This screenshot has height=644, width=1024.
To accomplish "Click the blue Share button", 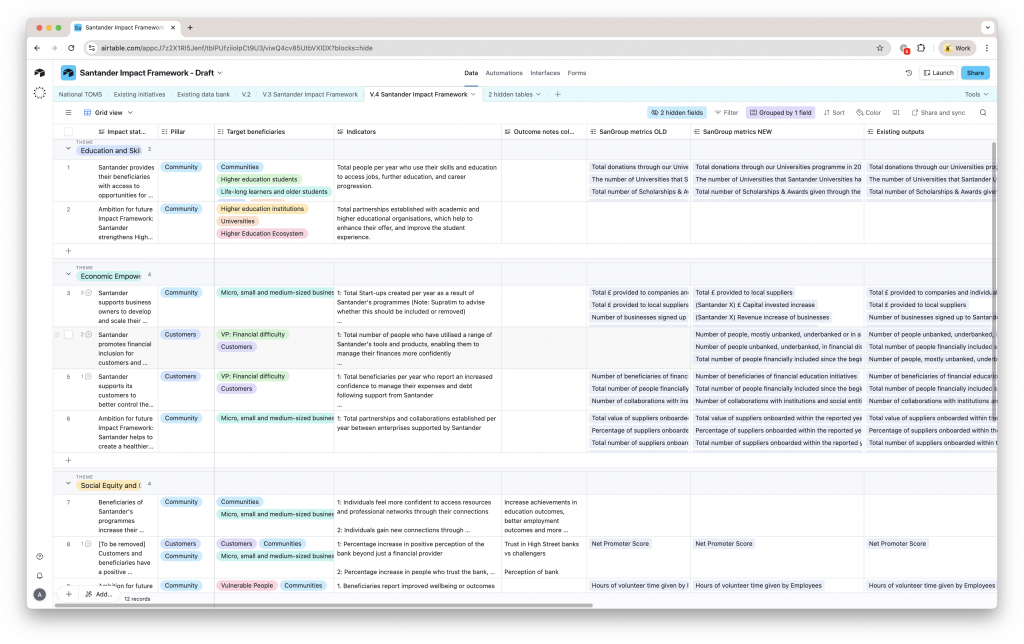I will [975, 73].
